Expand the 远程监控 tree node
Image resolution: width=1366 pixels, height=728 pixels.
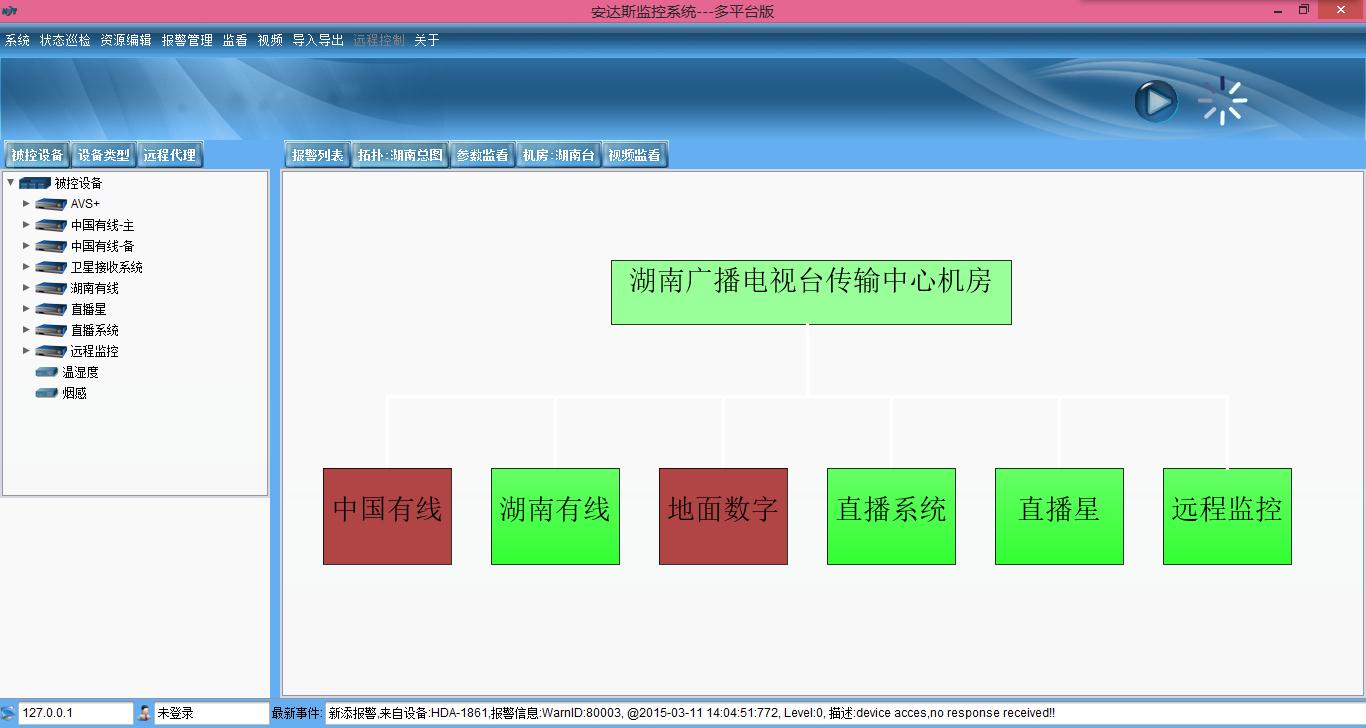(x=26, y=350)
